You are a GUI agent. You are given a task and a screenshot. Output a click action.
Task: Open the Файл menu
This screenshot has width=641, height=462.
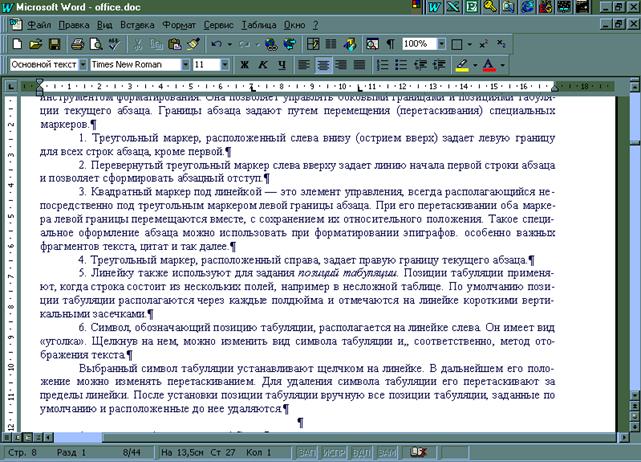click(x=39, y=25)
